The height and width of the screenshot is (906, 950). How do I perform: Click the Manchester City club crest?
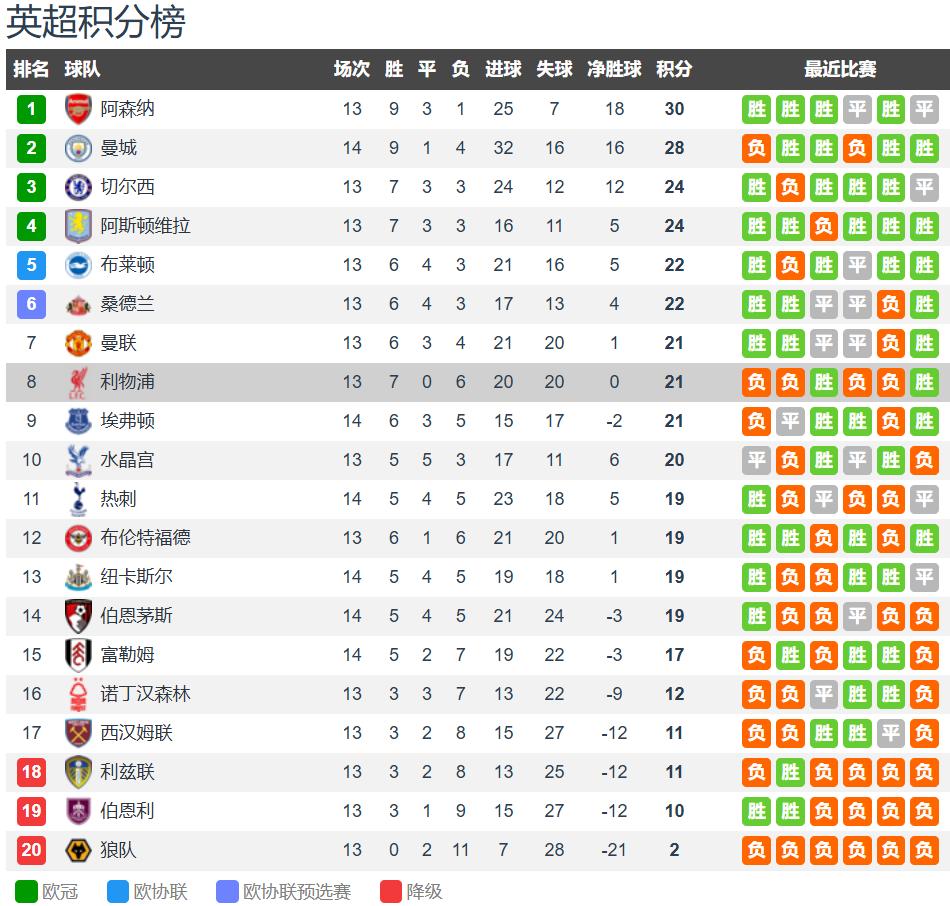(x=78, y=148)
